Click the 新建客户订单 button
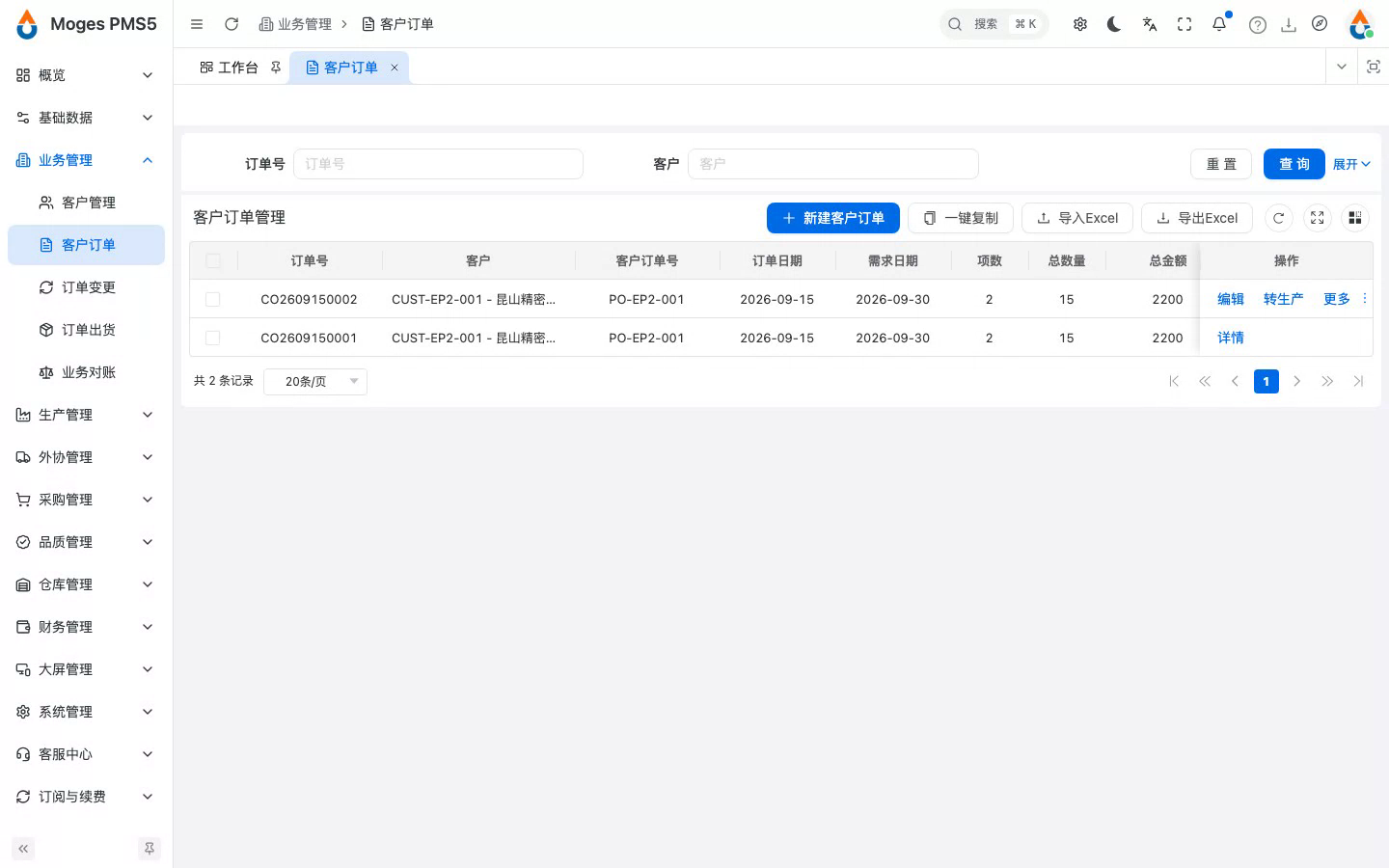This screenshot has height=868, width=1389. (x=833, y=218)
